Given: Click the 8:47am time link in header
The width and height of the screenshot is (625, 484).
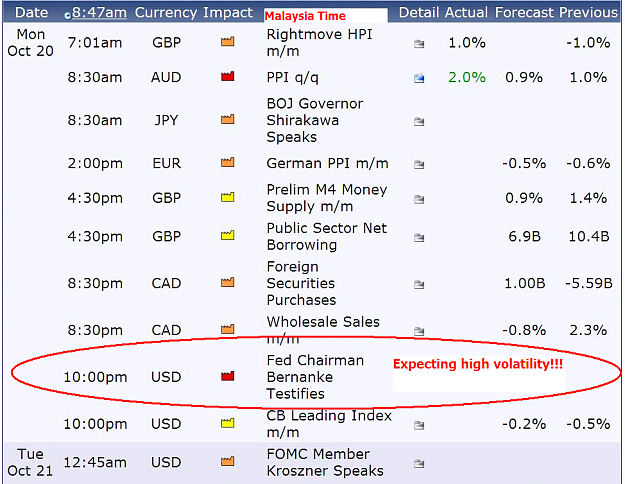Looking at the screenshot, I should click(x=99, y=13).
